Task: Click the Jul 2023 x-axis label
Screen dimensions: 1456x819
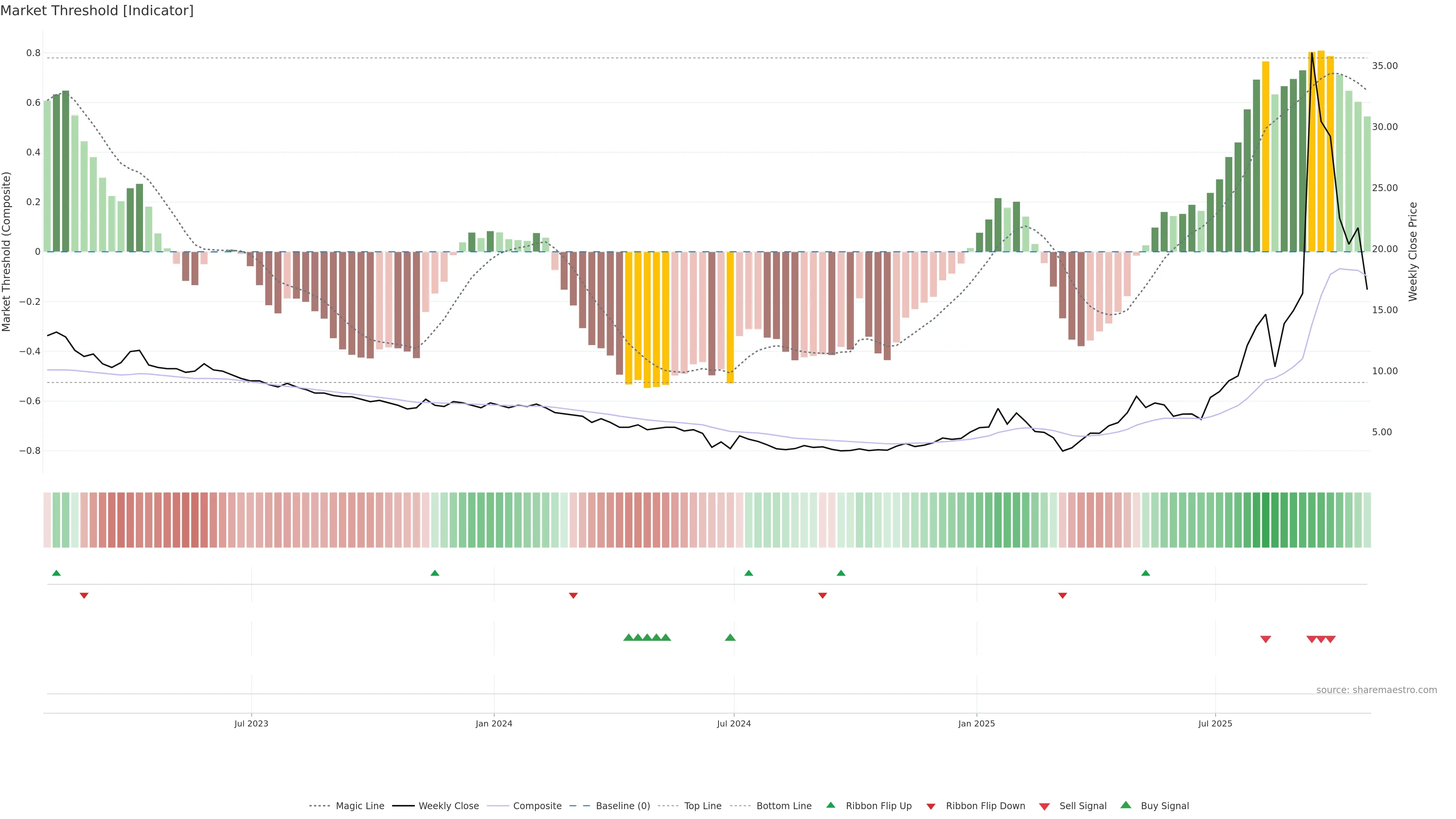Action: tap(251, 723)
